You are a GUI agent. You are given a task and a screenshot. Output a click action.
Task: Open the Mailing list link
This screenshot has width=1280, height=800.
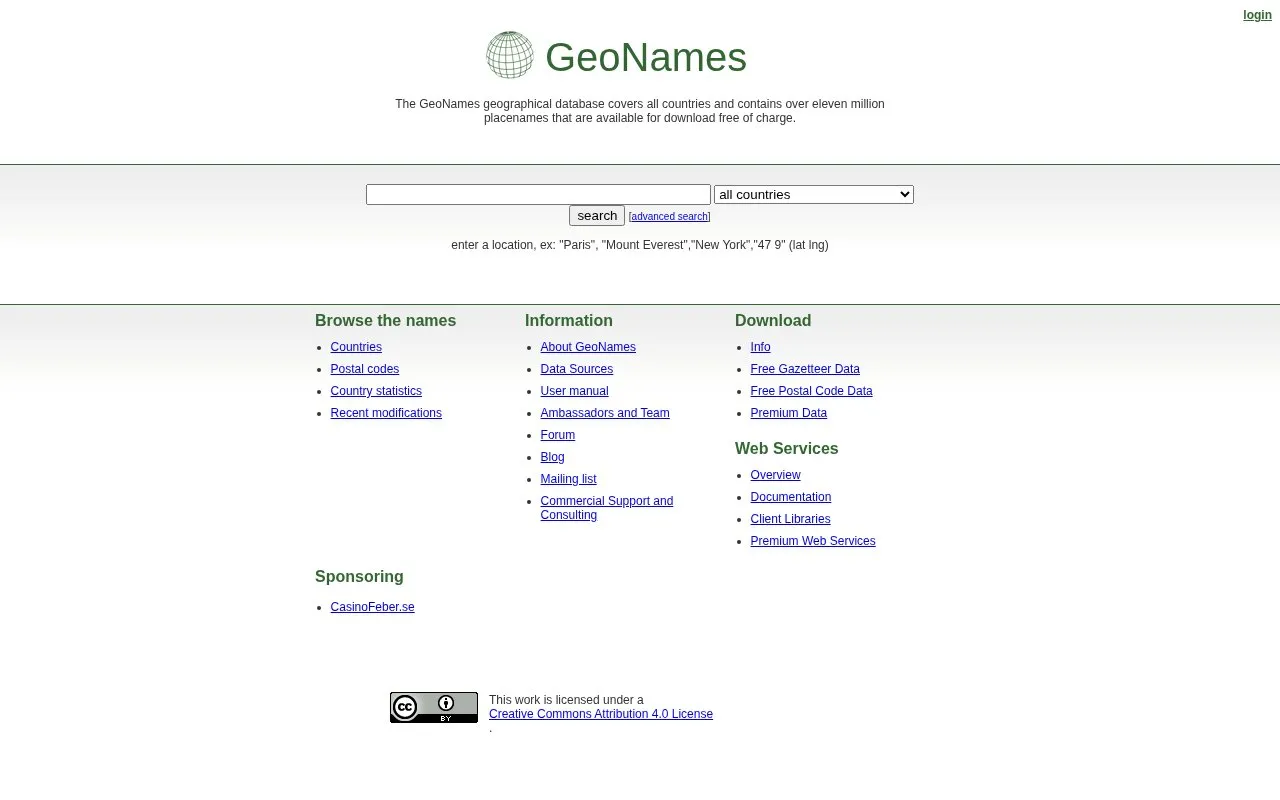[x=569, y=479]
